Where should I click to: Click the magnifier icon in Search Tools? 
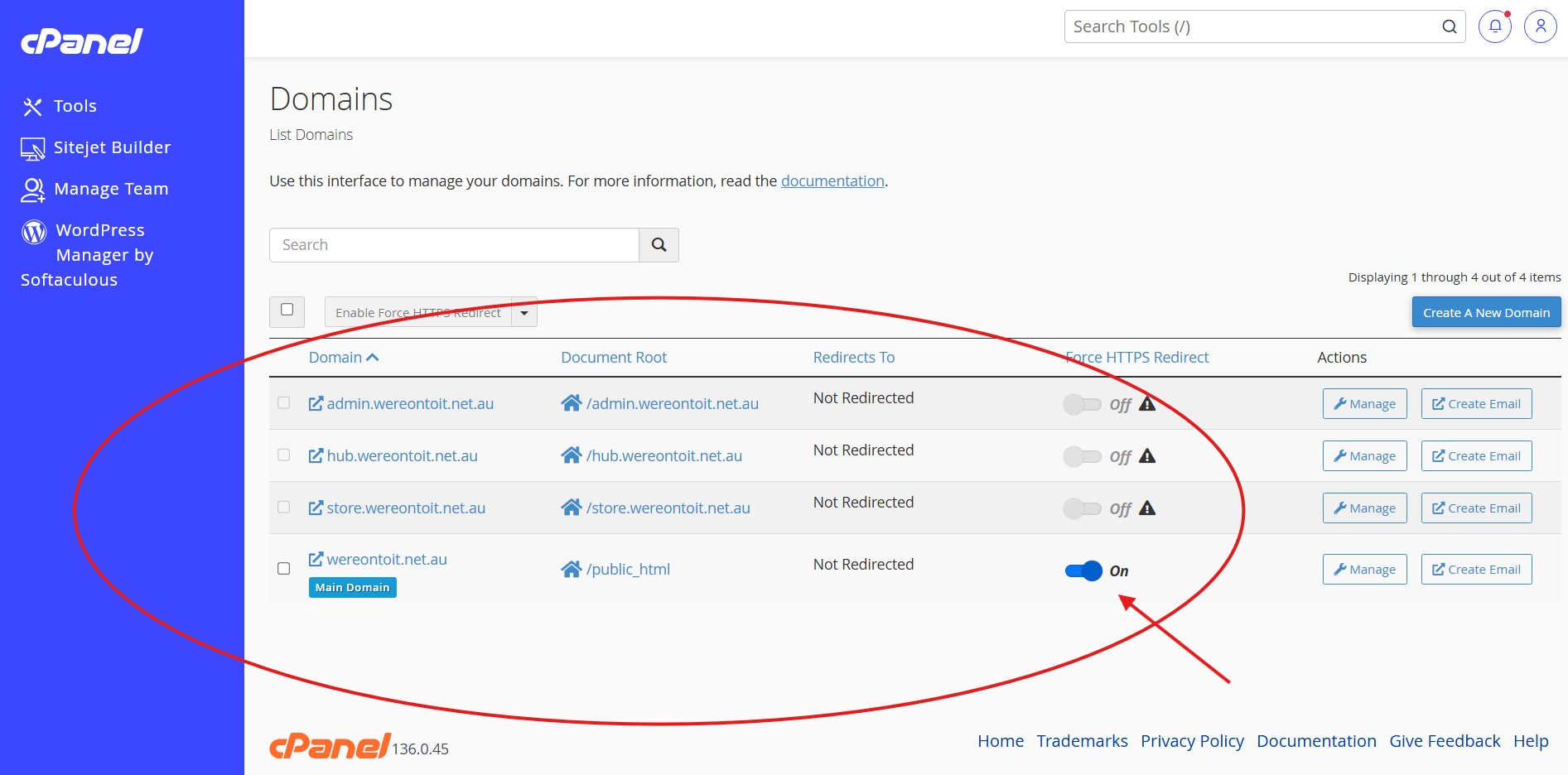click(1450, 26)
